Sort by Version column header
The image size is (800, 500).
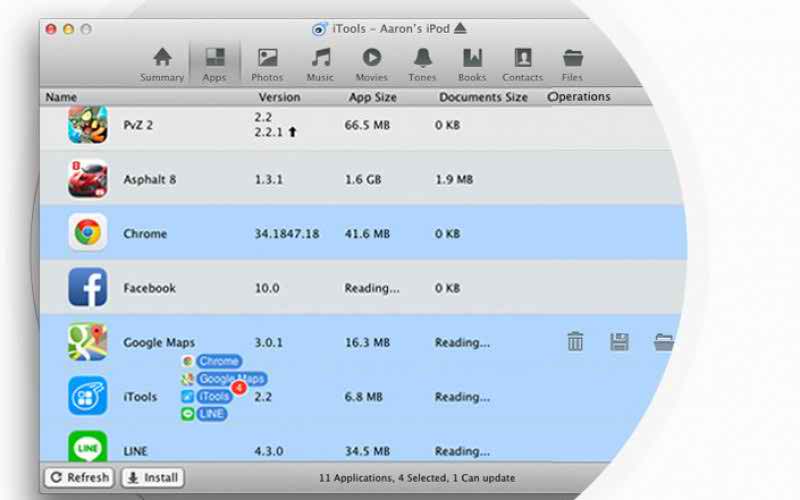click(279, 97)
